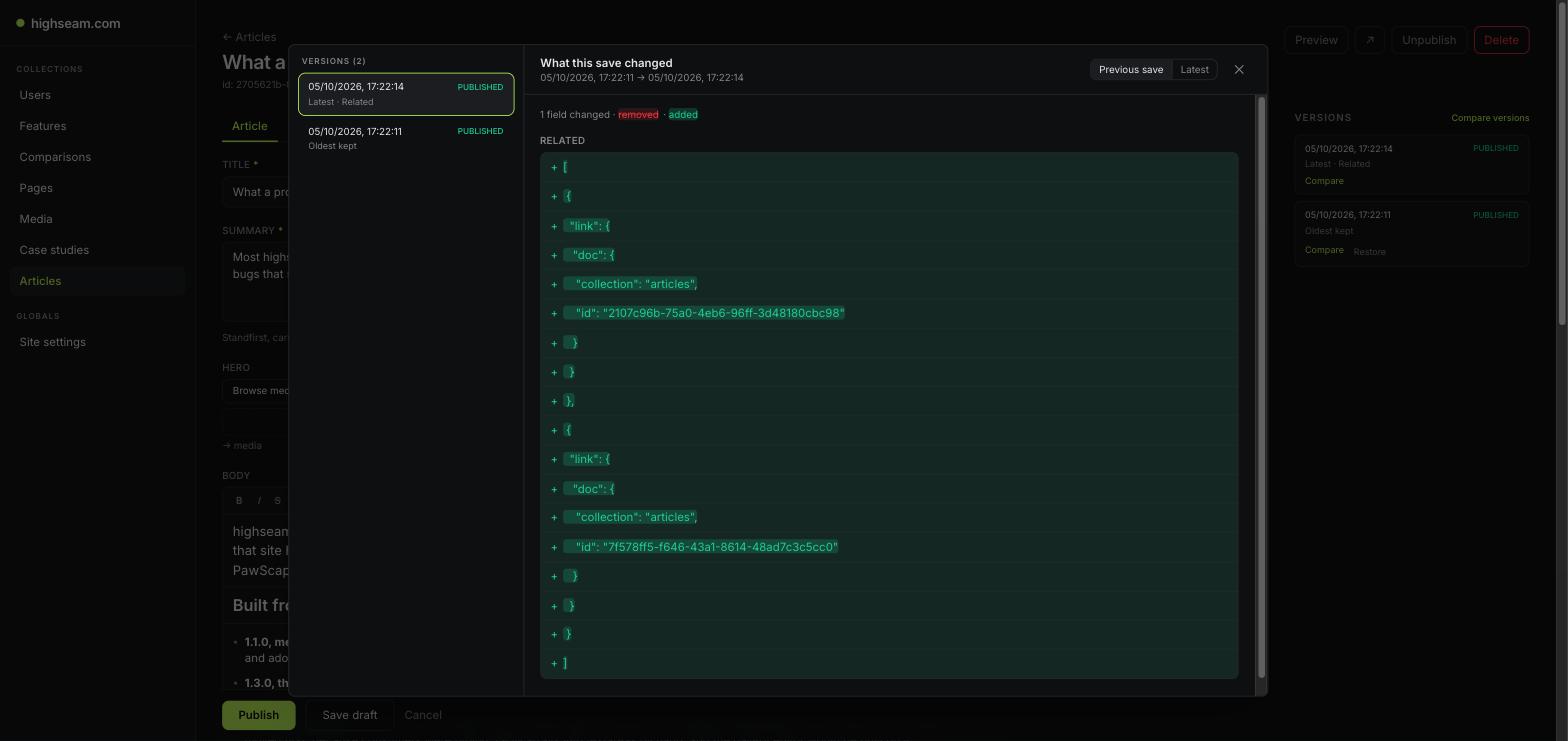The width and height of the screenshot is (1568, 741).
Task: Open the Articles collection
Action: (97, 281)
